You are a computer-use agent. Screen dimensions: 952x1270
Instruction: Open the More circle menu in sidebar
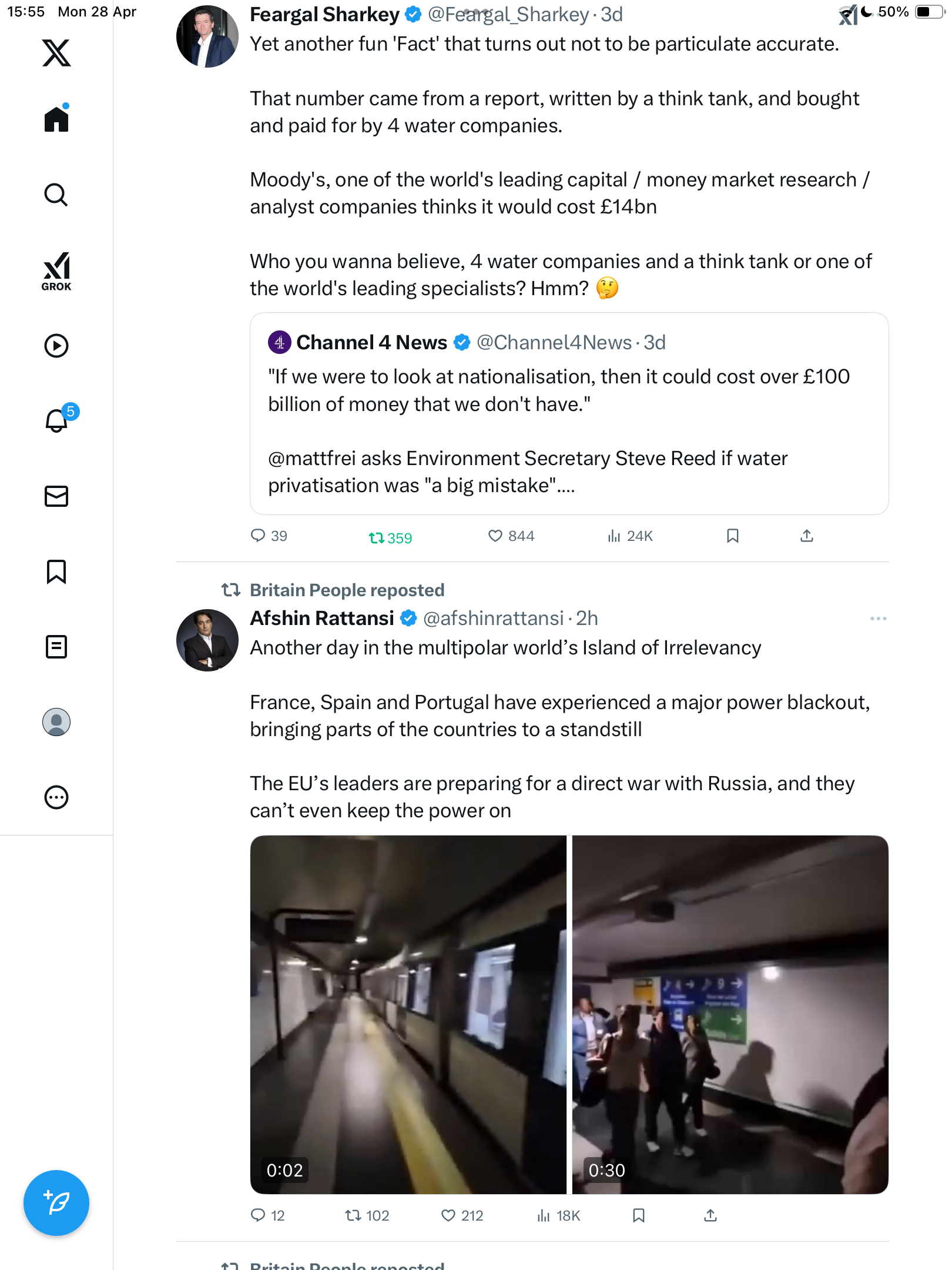56,797
